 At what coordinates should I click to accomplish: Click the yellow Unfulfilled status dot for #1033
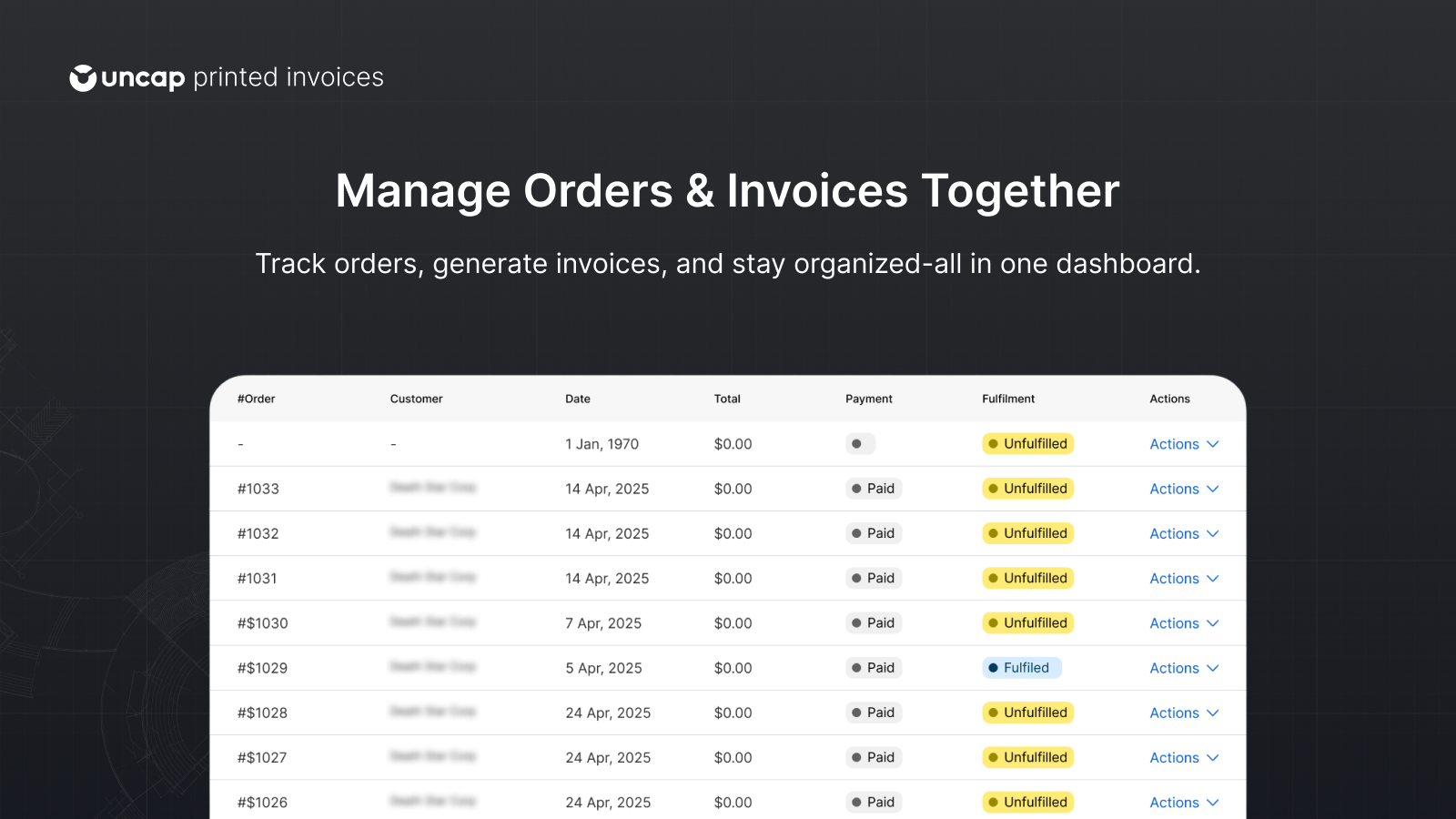tap(994, 489)
